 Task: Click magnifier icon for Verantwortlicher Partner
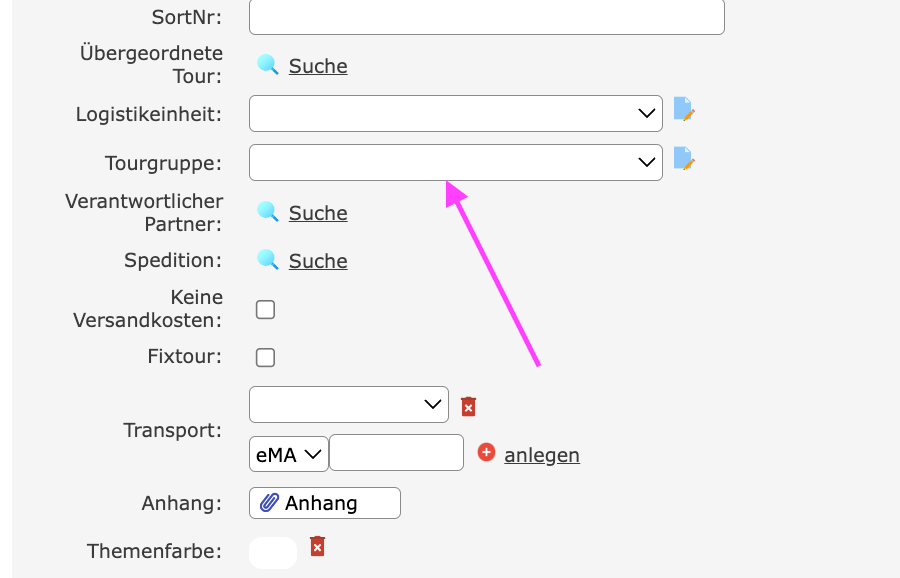[267, 212]
